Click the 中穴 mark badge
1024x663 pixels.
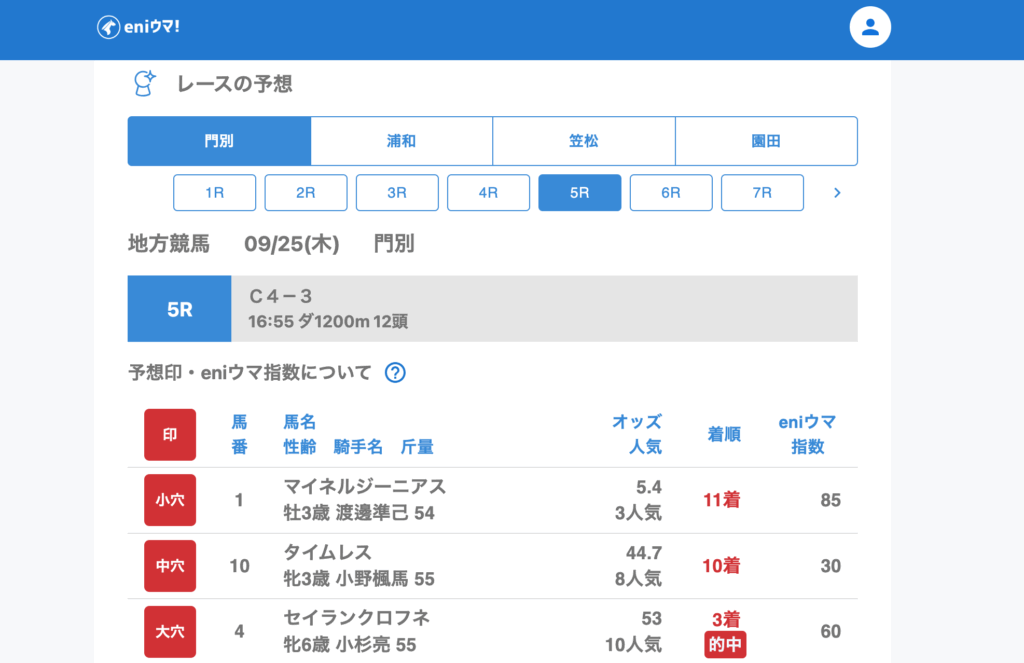pyautogui.click(x=170, y=566)
